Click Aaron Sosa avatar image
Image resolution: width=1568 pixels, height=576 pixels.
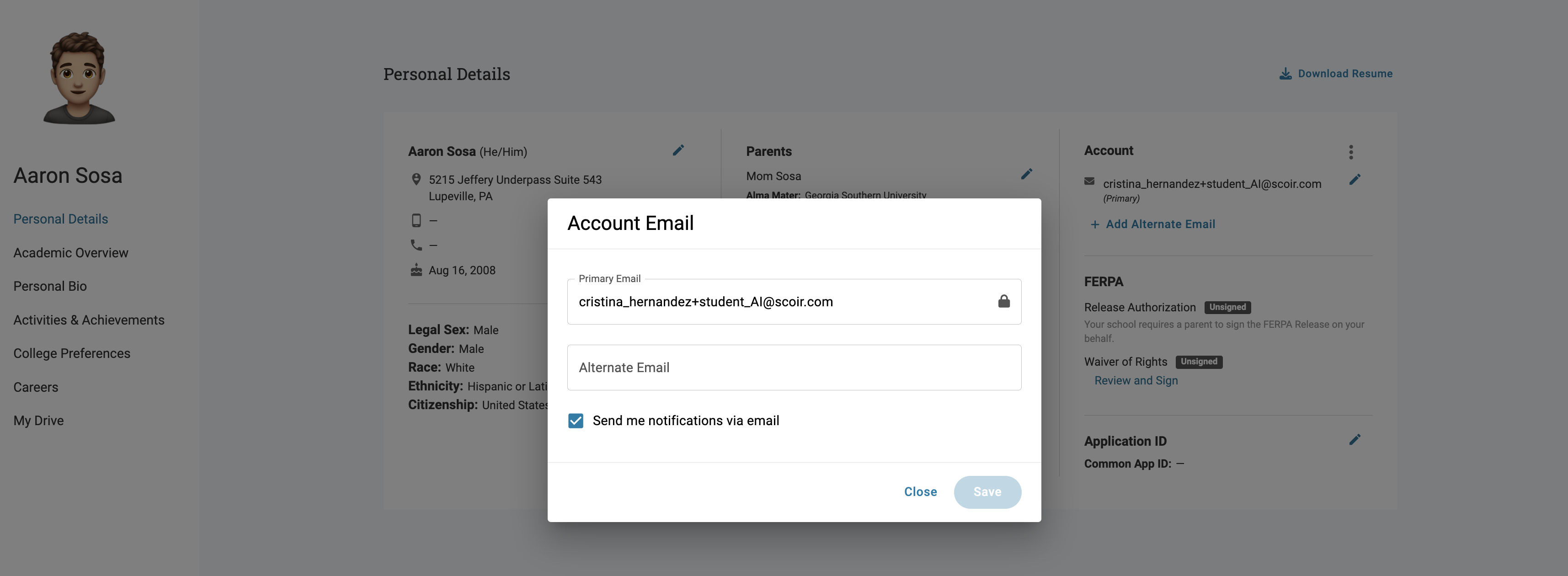click(x=79, y=78)
